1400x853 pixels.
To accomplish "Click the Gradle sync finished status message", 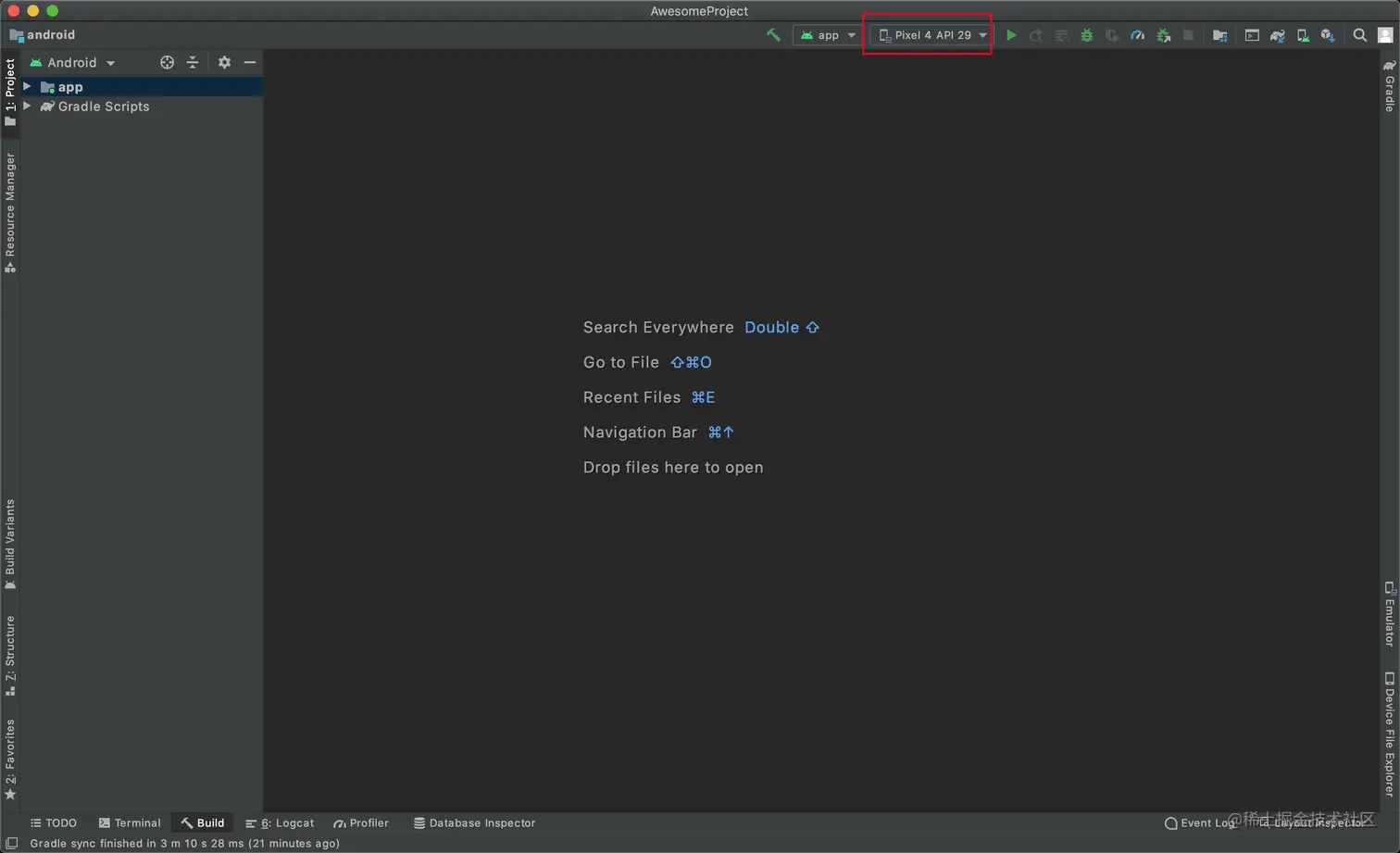I will [x=185, y=844].
